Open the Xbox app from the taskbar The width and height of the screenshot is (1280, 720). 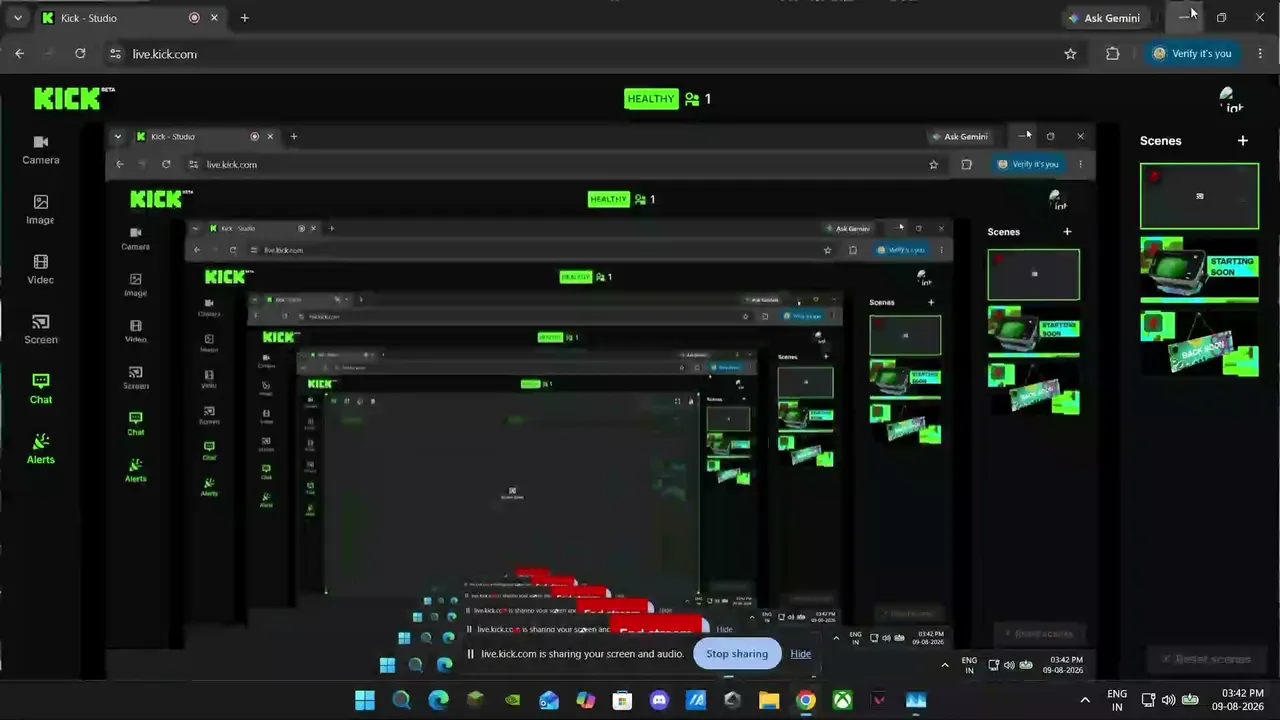pos(843,700)
